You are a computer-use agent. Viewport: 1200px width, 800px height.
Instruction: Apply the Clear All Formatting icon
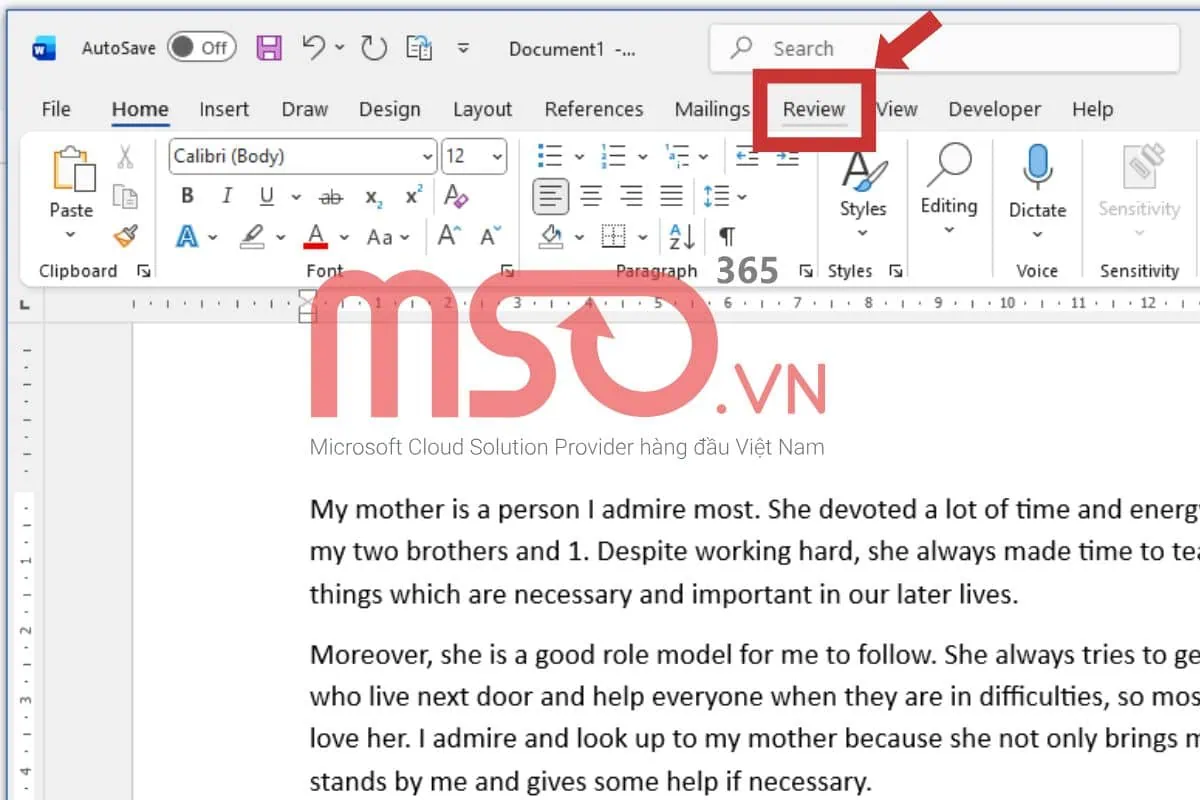[x=456, y=196]
